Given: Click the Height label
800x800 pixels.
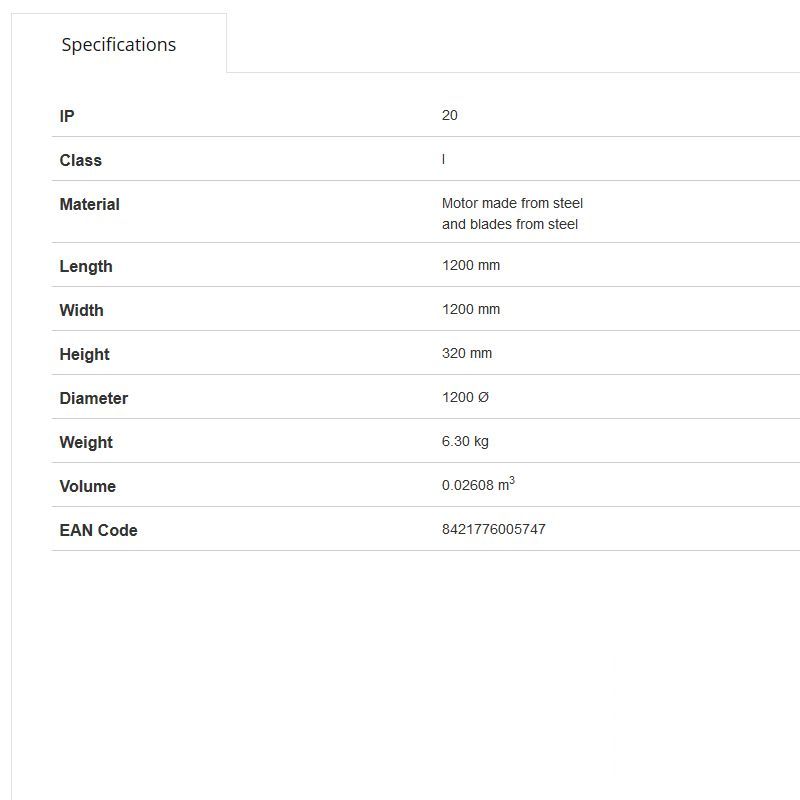Looking at the screenshot, I should coord(84,354).
